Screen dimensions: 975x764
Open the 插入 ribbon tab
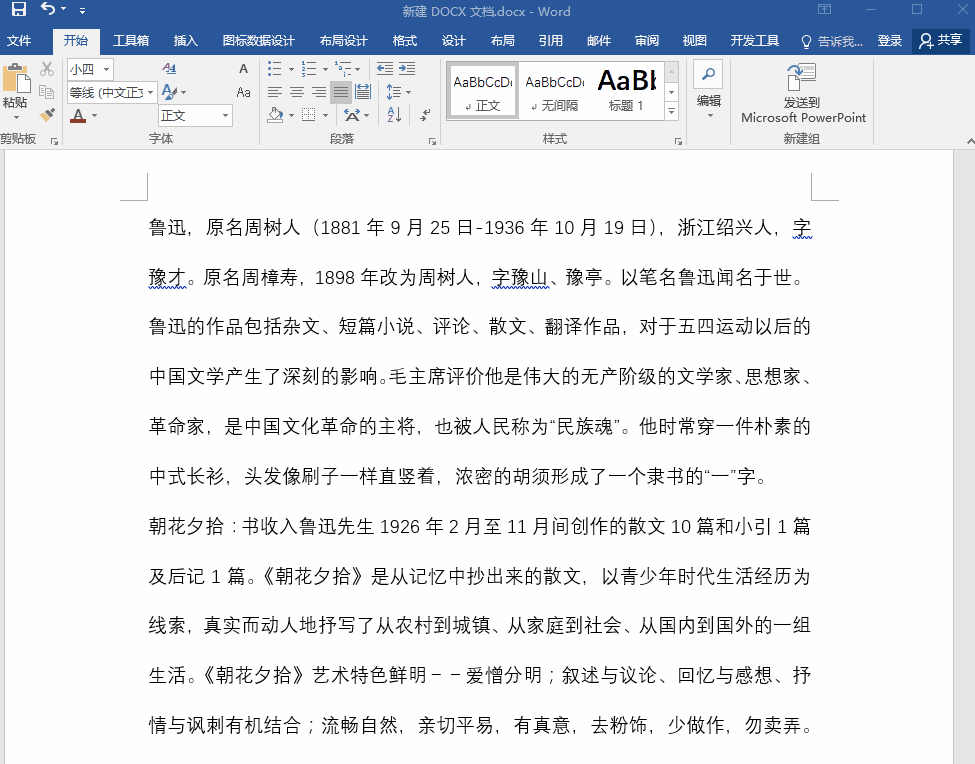[185, 41]
